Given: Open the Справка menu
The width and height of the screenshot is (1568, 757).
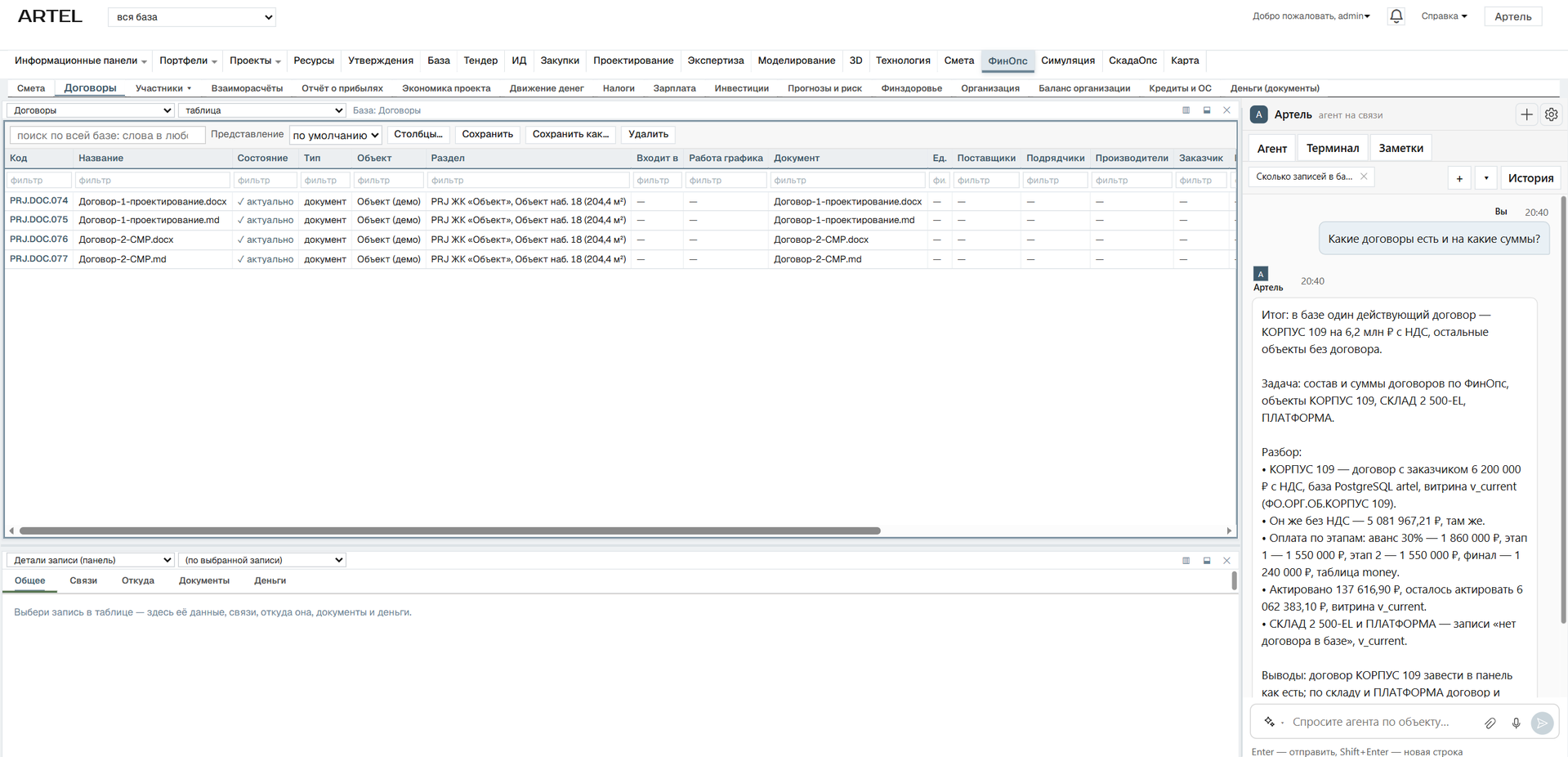Looking at the screenshot, I should pos(1444,16).
